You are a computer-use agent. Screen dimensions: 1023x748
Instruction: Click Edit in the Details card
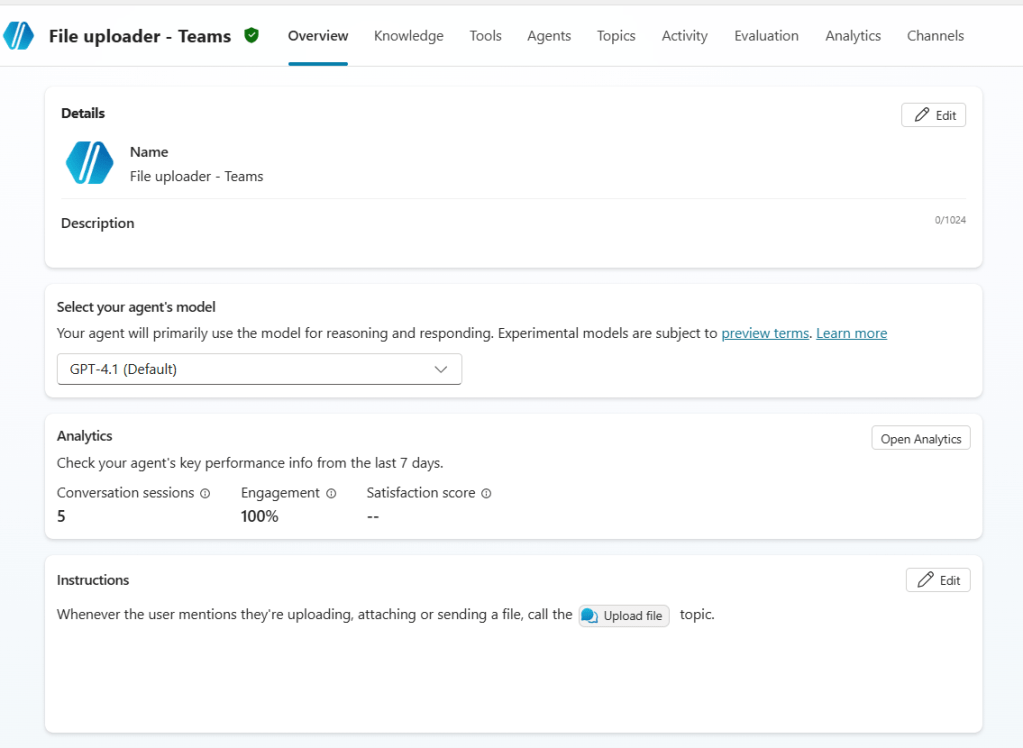[x=933, y=114]
